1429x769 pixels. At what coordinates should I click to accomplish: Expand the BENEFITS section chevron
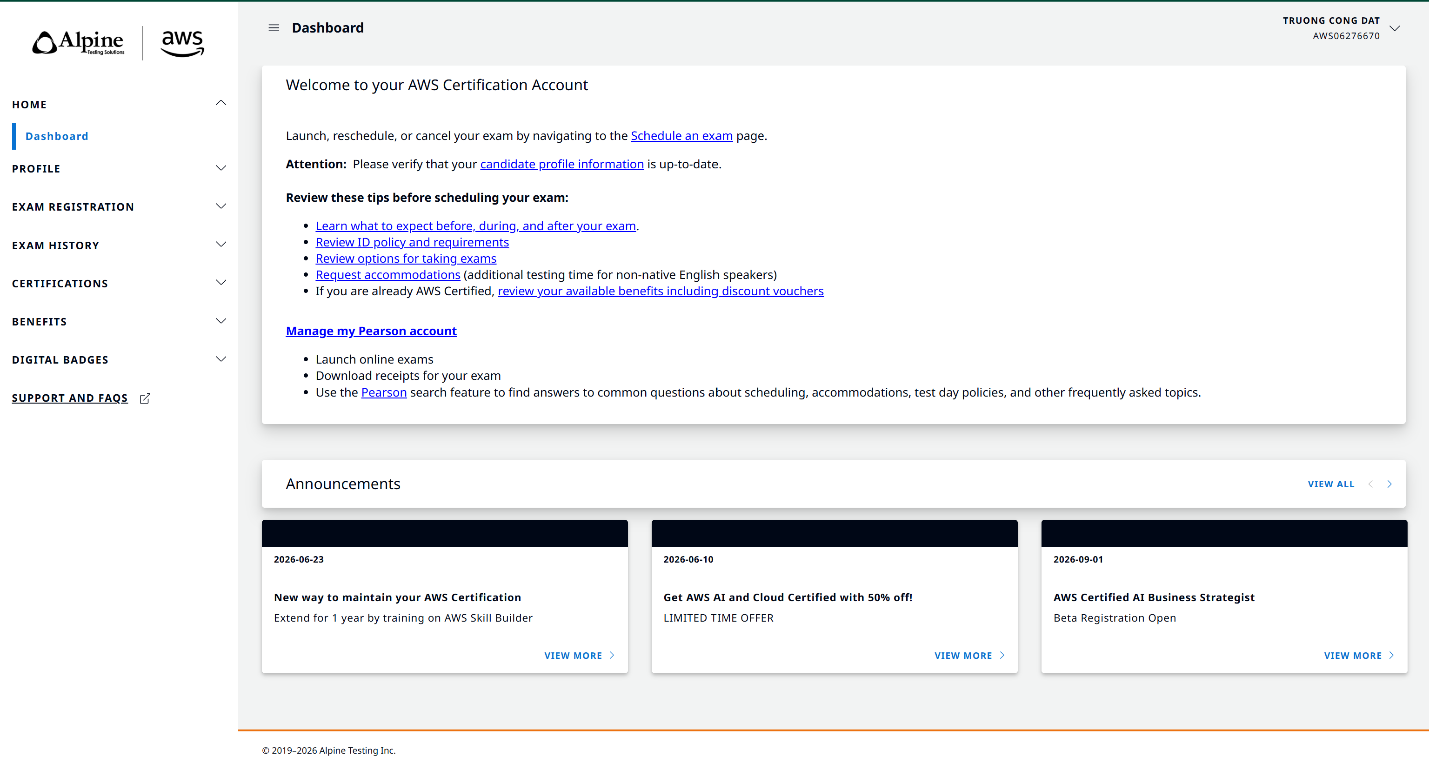tap(221, 321)
